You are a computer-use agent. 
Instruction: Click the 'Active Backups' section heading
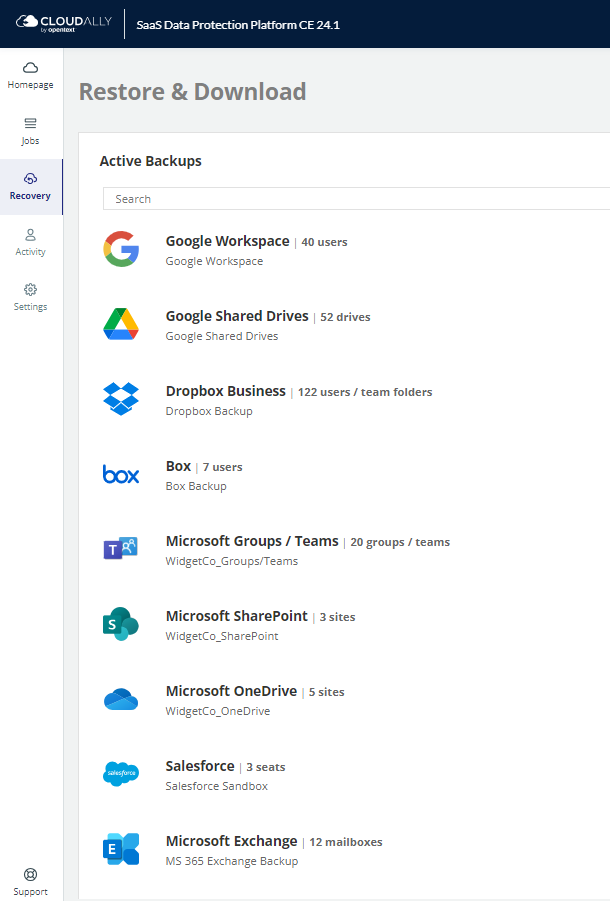click(x=150, y=161)
